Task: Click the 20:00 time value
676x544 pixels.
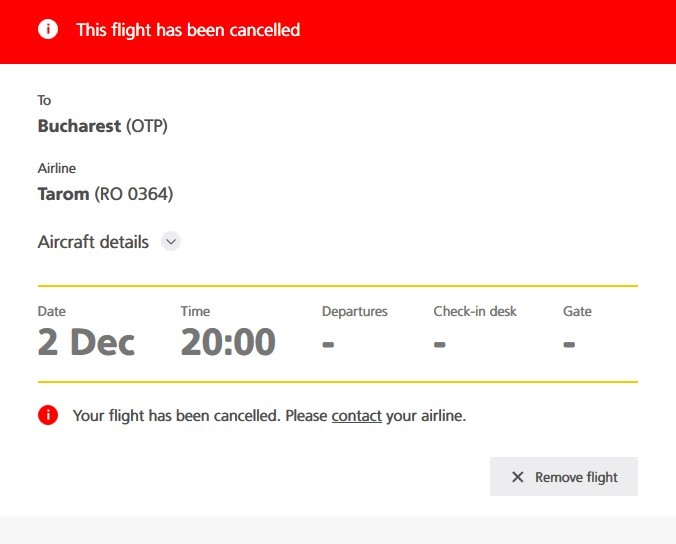Action: 228,342
